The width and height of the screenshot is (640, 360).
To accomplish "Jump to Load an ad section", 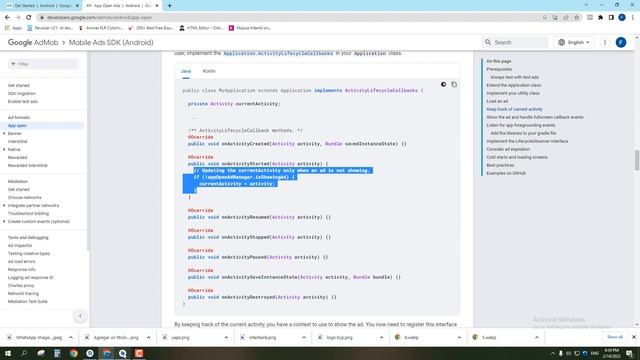I will click(x=497, y=101).
